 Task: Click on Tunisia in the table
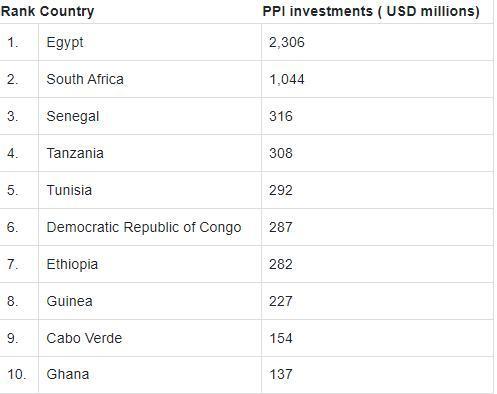pyautogui.click(x=69, y=190)
